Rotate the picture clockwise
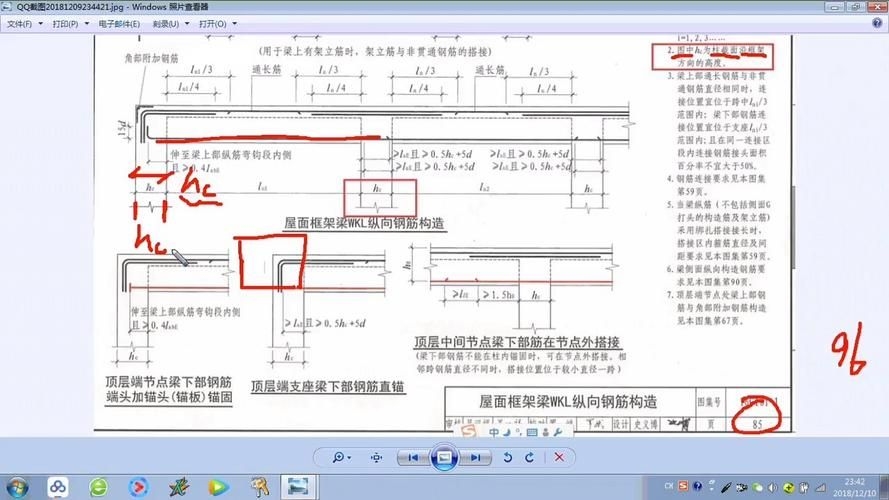 (x=530, y=457)
